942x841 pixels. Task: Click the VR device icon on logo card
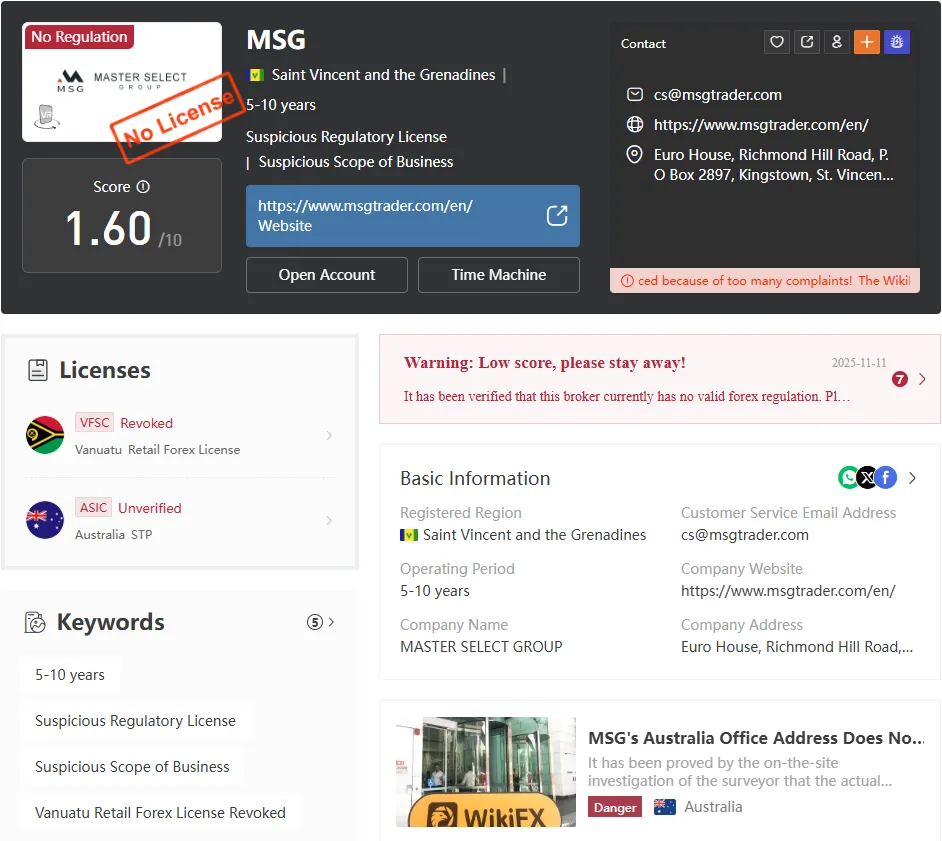pos(47,117)
